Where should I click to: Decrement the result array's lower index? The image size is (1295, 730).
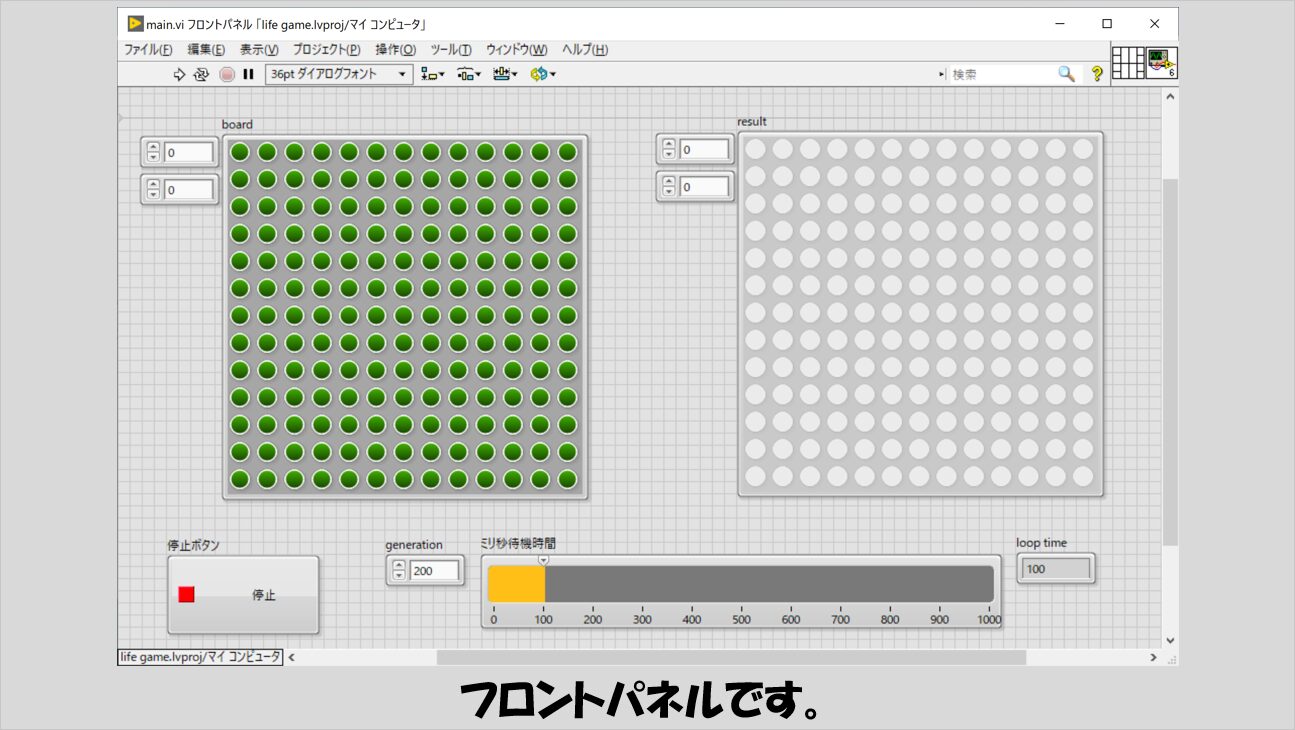coord(669,192)
